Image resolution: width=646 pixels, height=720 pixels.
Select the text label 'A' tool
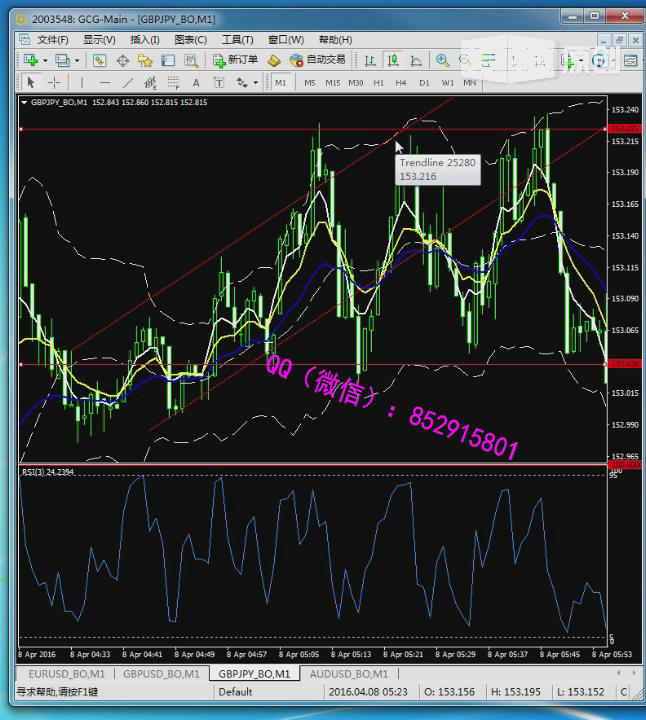(x=195, y=82)
